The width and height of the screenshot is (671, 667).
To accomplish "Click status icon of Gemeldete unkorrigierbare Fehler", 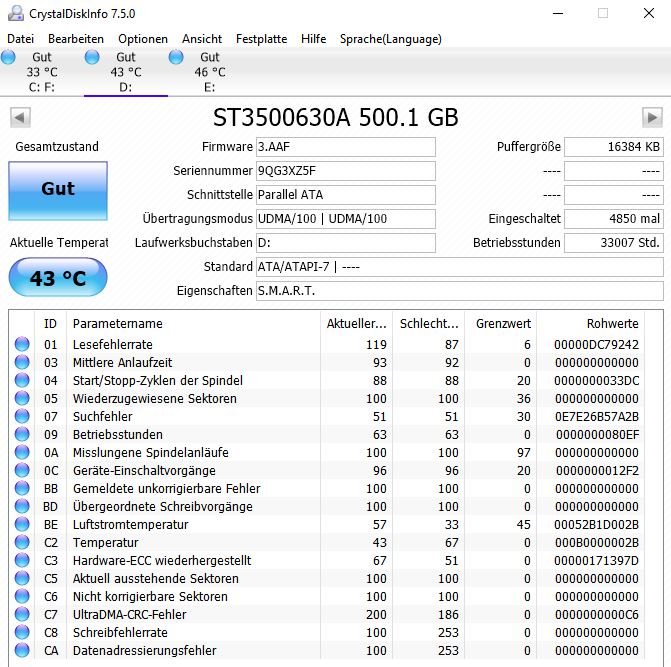I will coord(22,488).
